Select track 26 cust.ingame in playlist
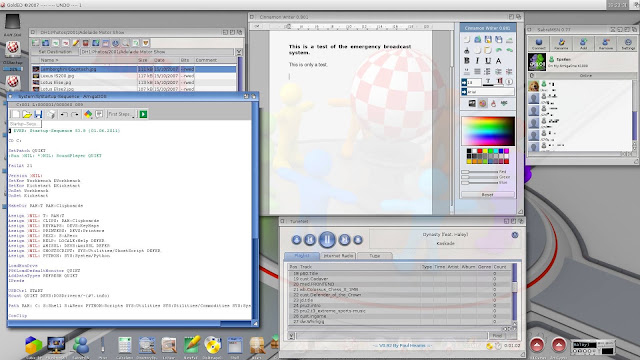This screenshot has width=640, height=360. (x=399, y=316)
